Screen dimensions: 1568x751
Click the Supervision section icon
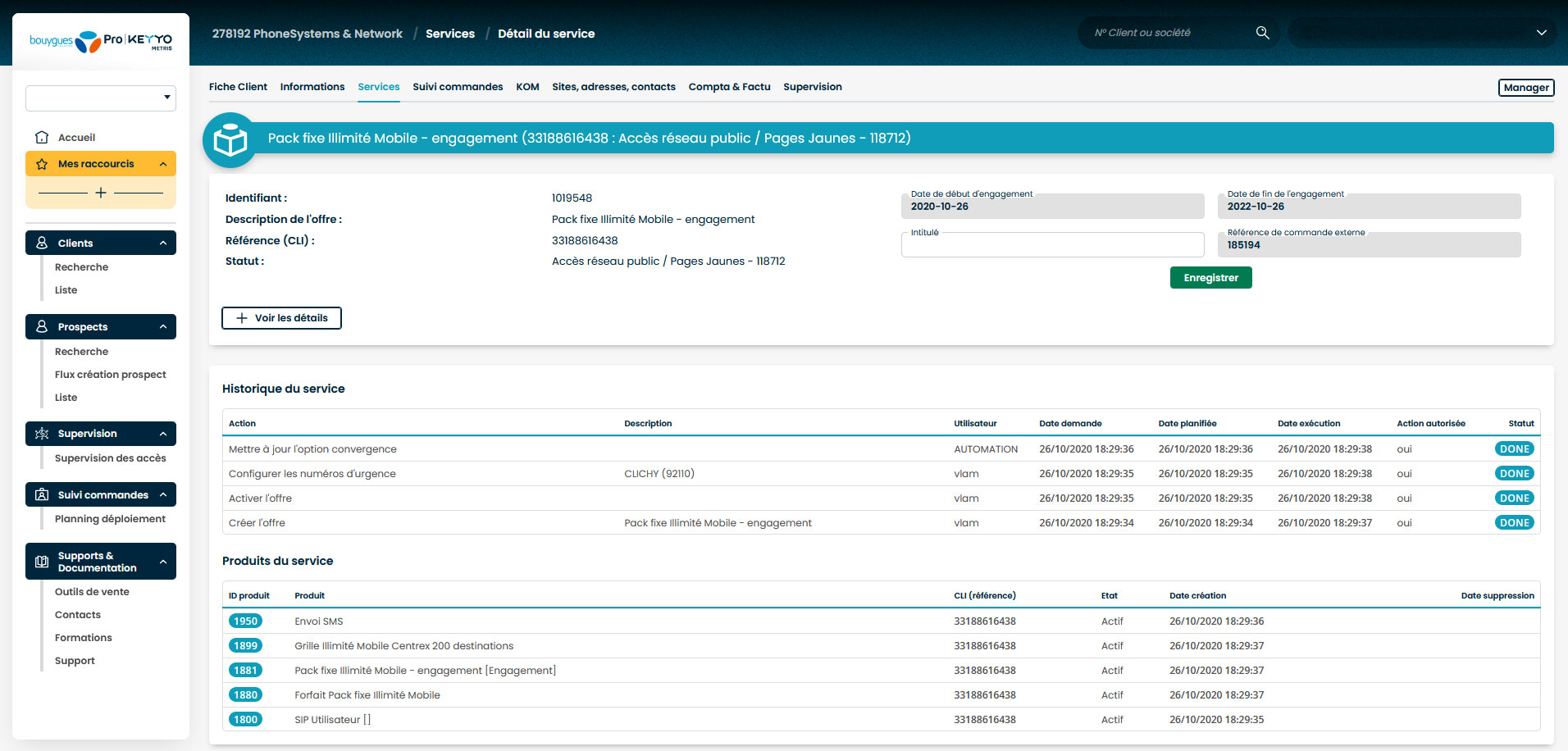pos(42,434)
